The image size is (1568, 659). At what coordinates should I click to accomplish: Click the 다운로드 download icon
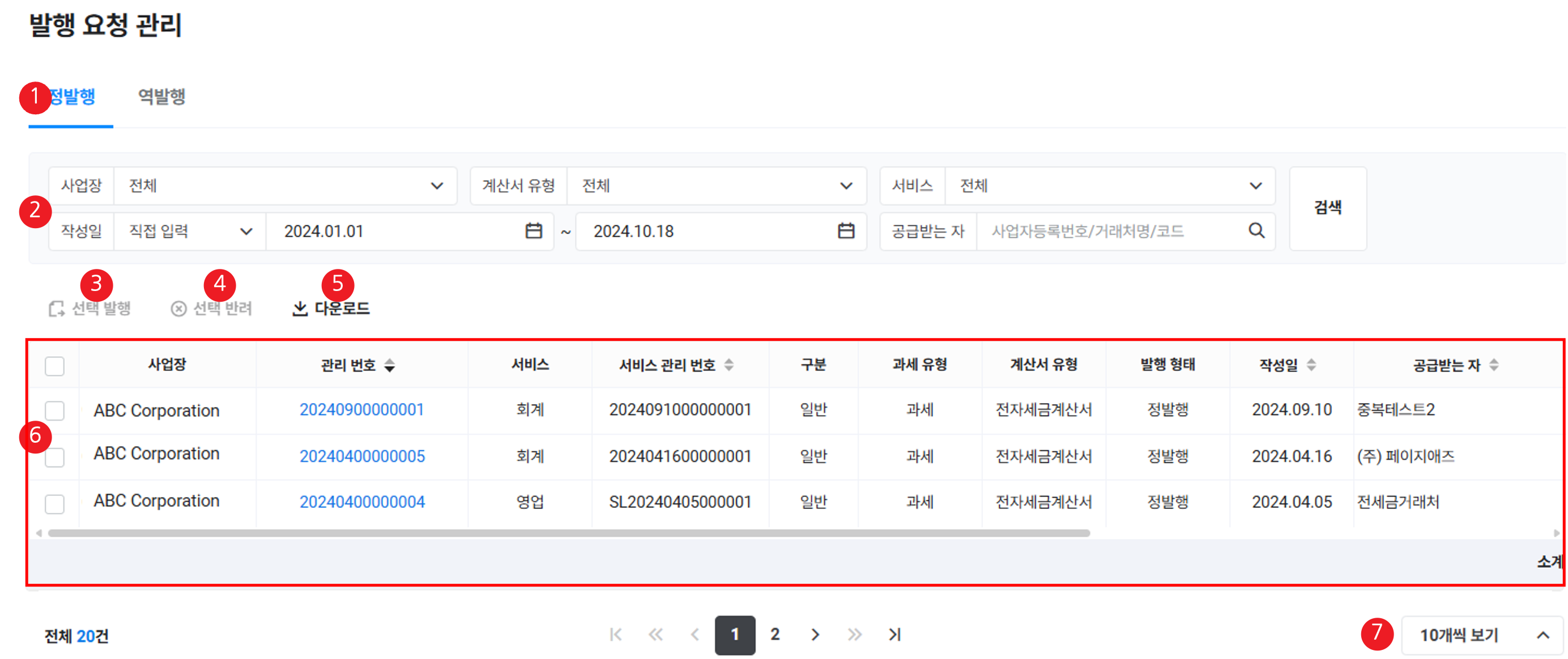coord(300,309)
